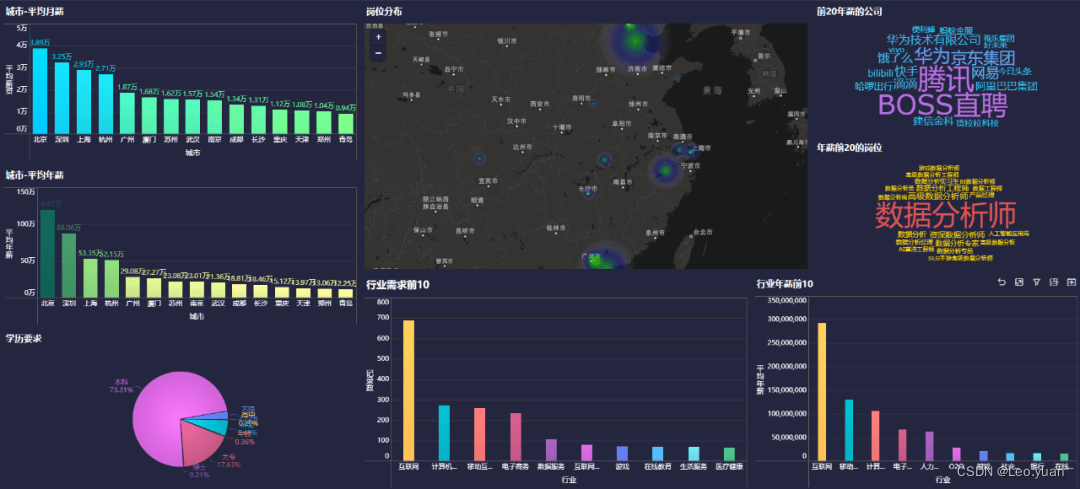Click the 3.89万 label above 北京 bar
Image resolution: width=1080 pixels, height=489 pixels.
pyautogui.click(x=40, y=43)
